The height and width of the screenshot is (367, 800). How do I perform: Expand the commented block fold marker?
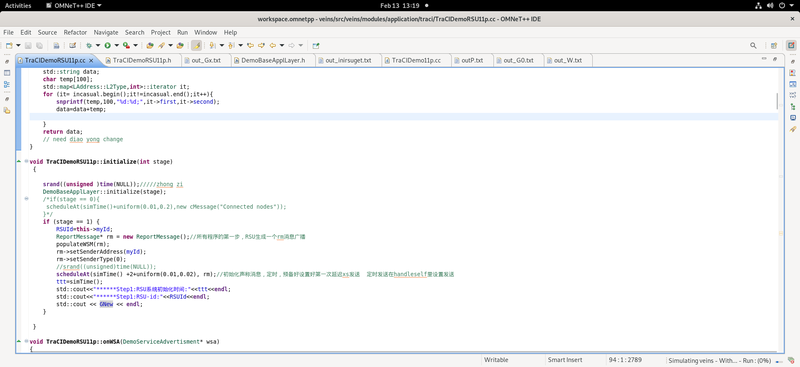[x=27, y=199]
